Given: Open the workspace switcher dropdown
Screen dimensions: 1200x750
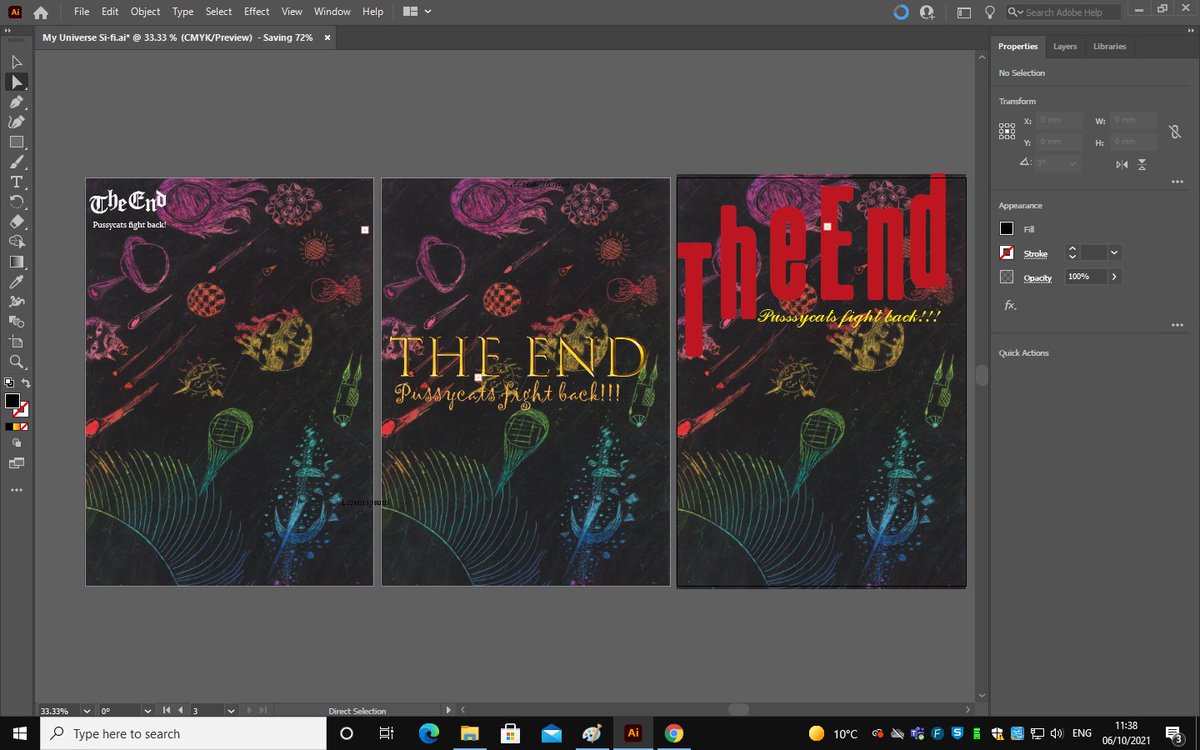Looking at the screenshot, I should click(417, 12).
